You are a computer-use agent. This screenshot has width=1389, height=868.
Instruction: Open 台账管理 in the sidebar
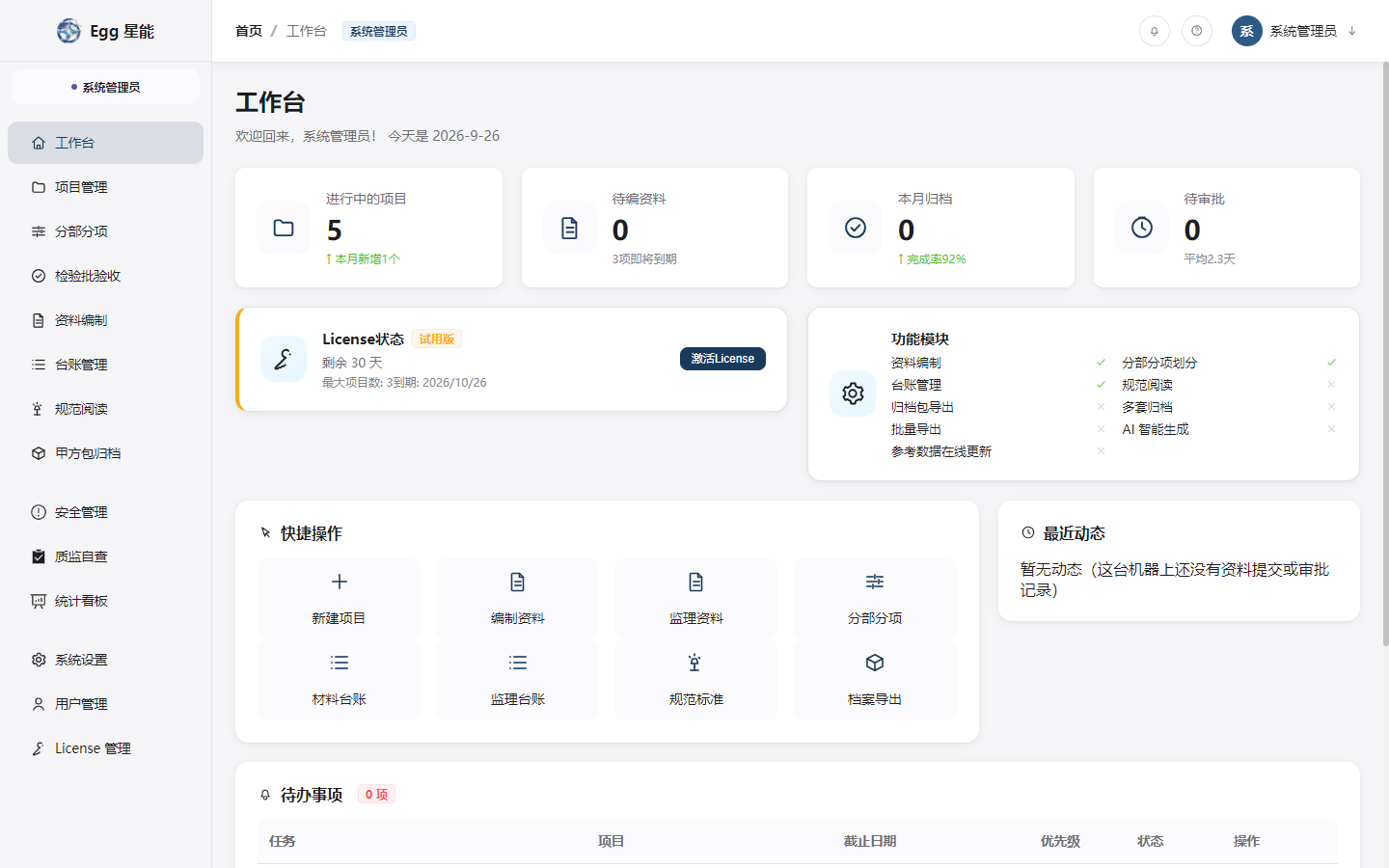click(105, 365)
